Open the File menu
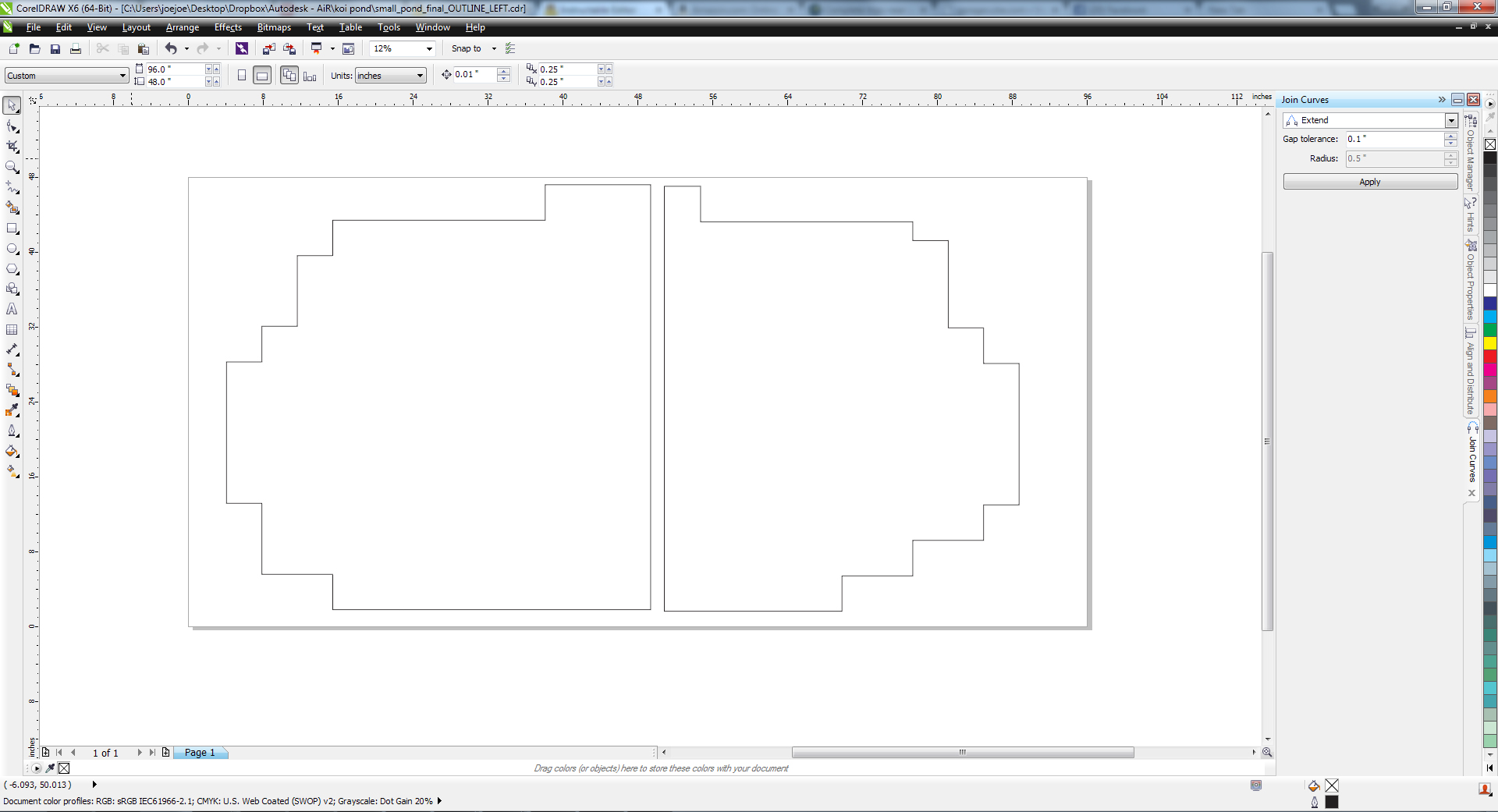The image size is (1498, 812). [34, 27]
